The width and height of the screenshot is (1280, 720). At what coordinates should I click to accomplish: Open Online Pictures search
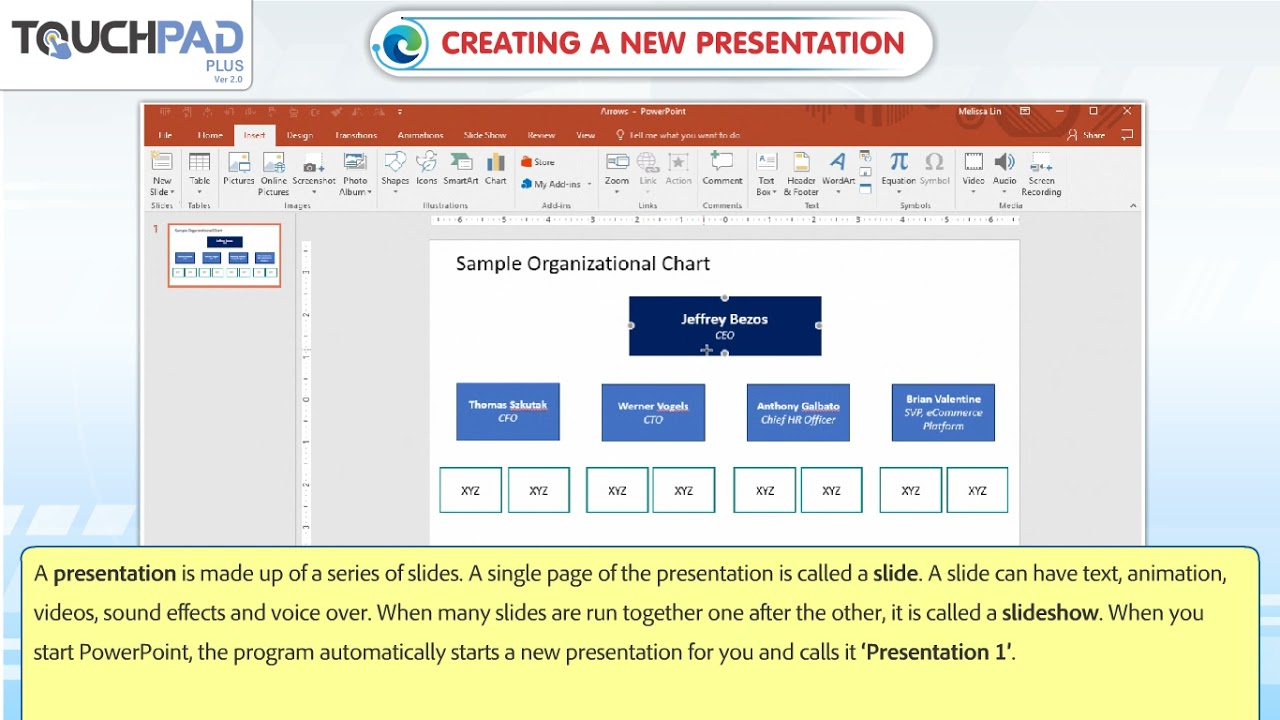273,173
